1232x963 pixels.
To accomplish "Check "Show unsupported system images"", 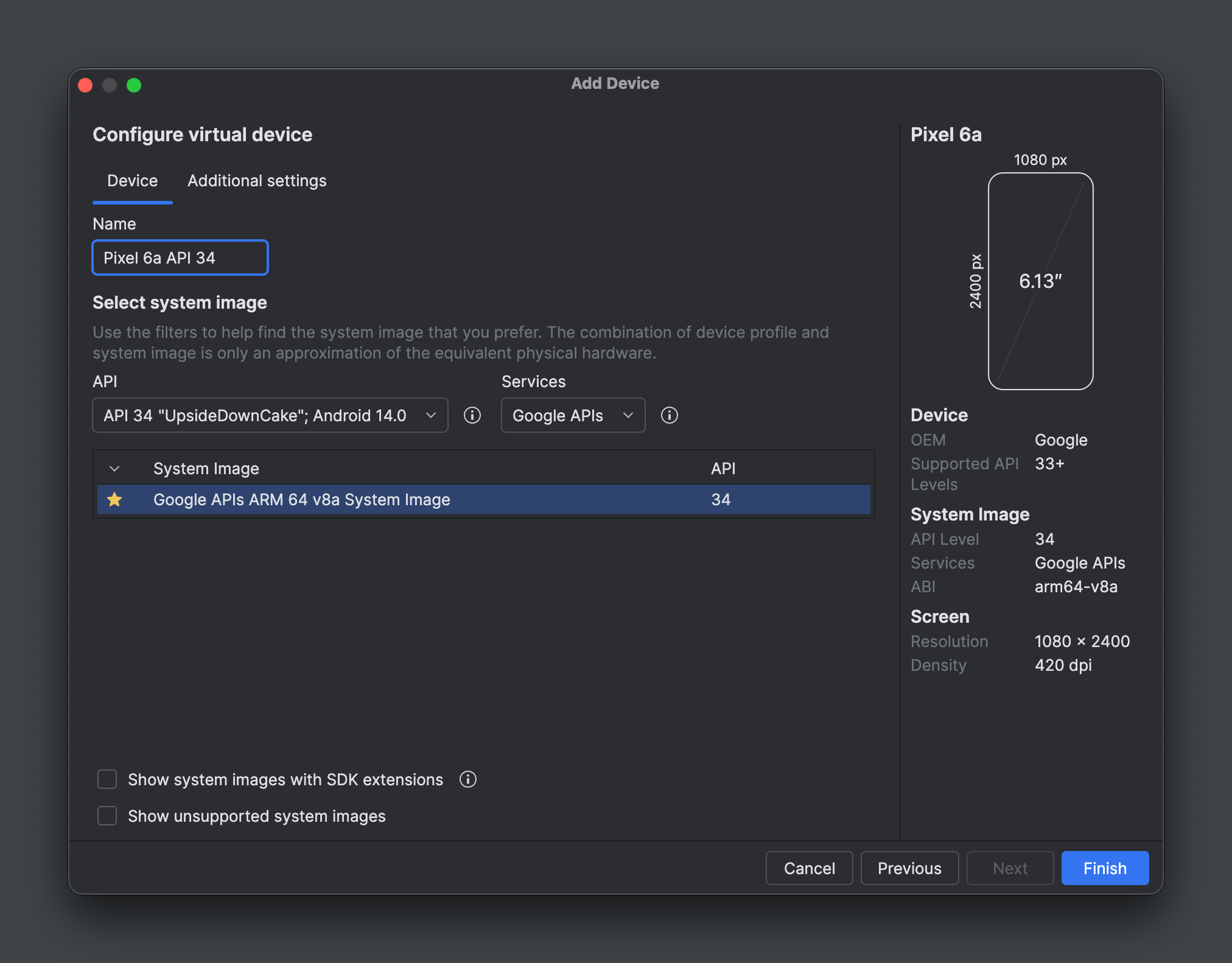I will click(107, 816).
